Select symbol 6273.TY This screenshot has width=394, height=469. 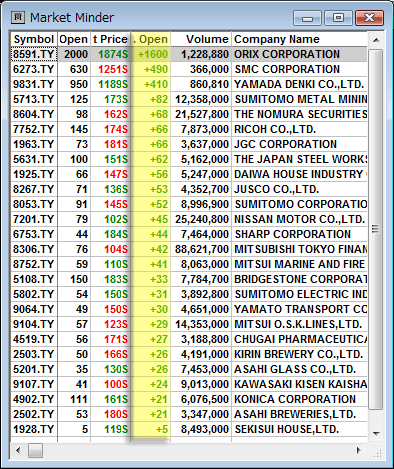pyautogui.click(x=34, y=69)
